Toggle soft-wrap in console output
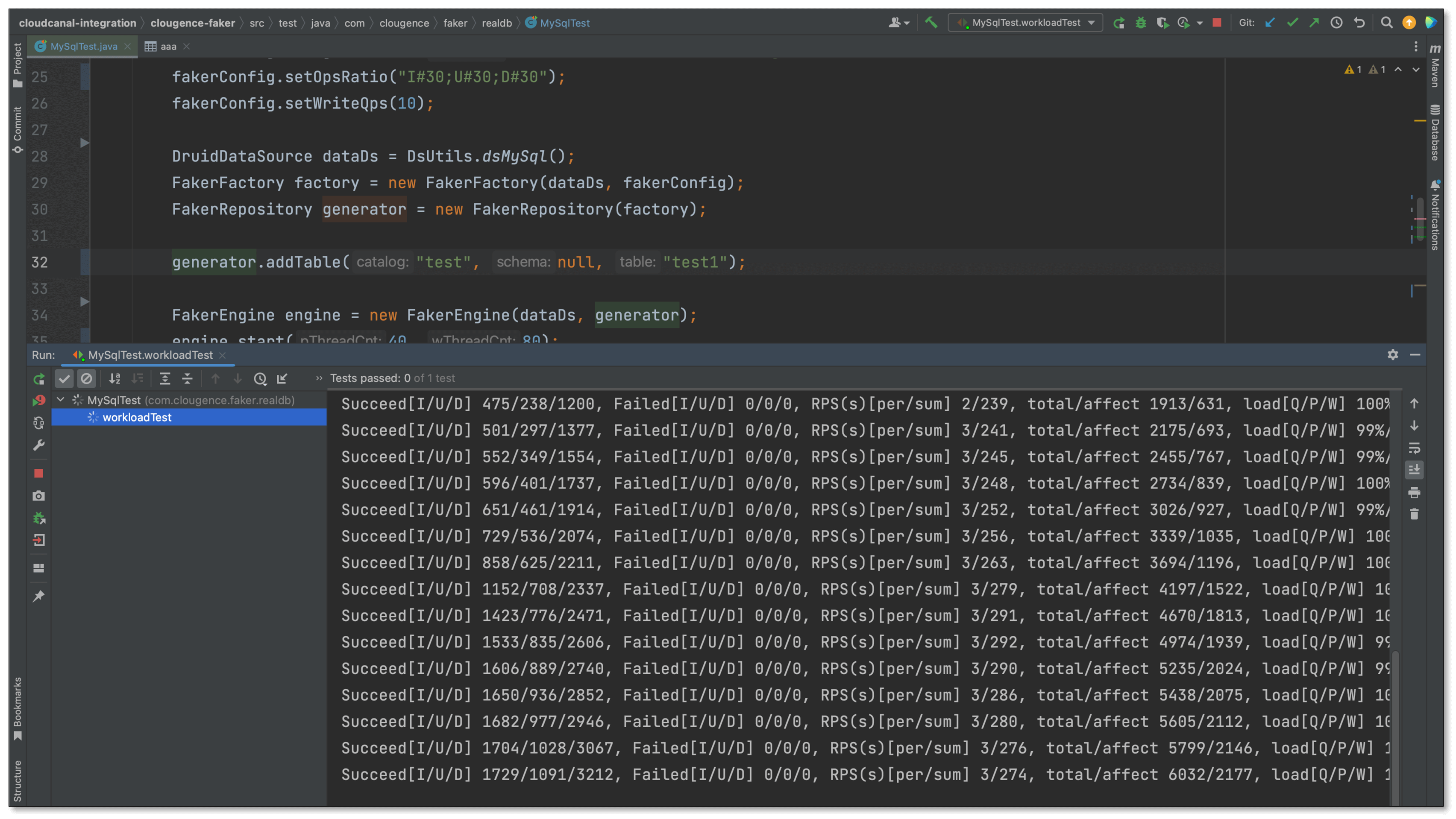 click(x=1414, y=448)
